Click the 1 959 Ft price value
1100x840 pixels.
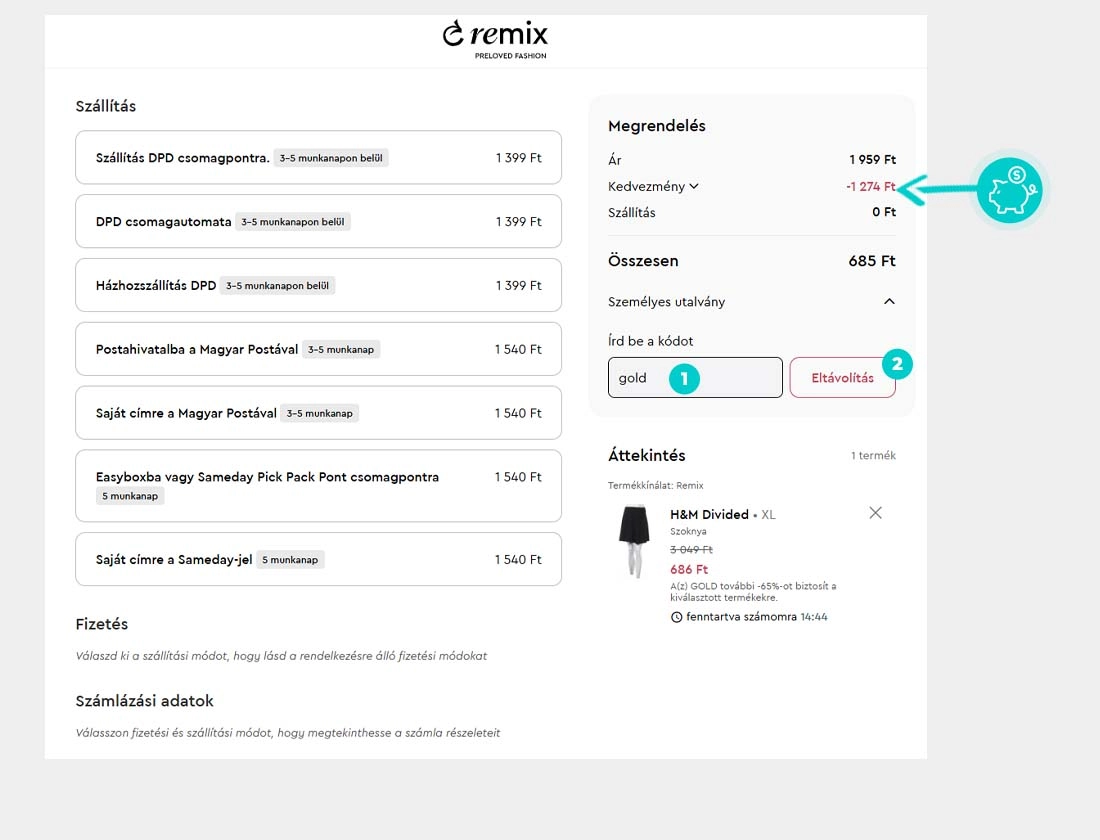click(872, 160)
